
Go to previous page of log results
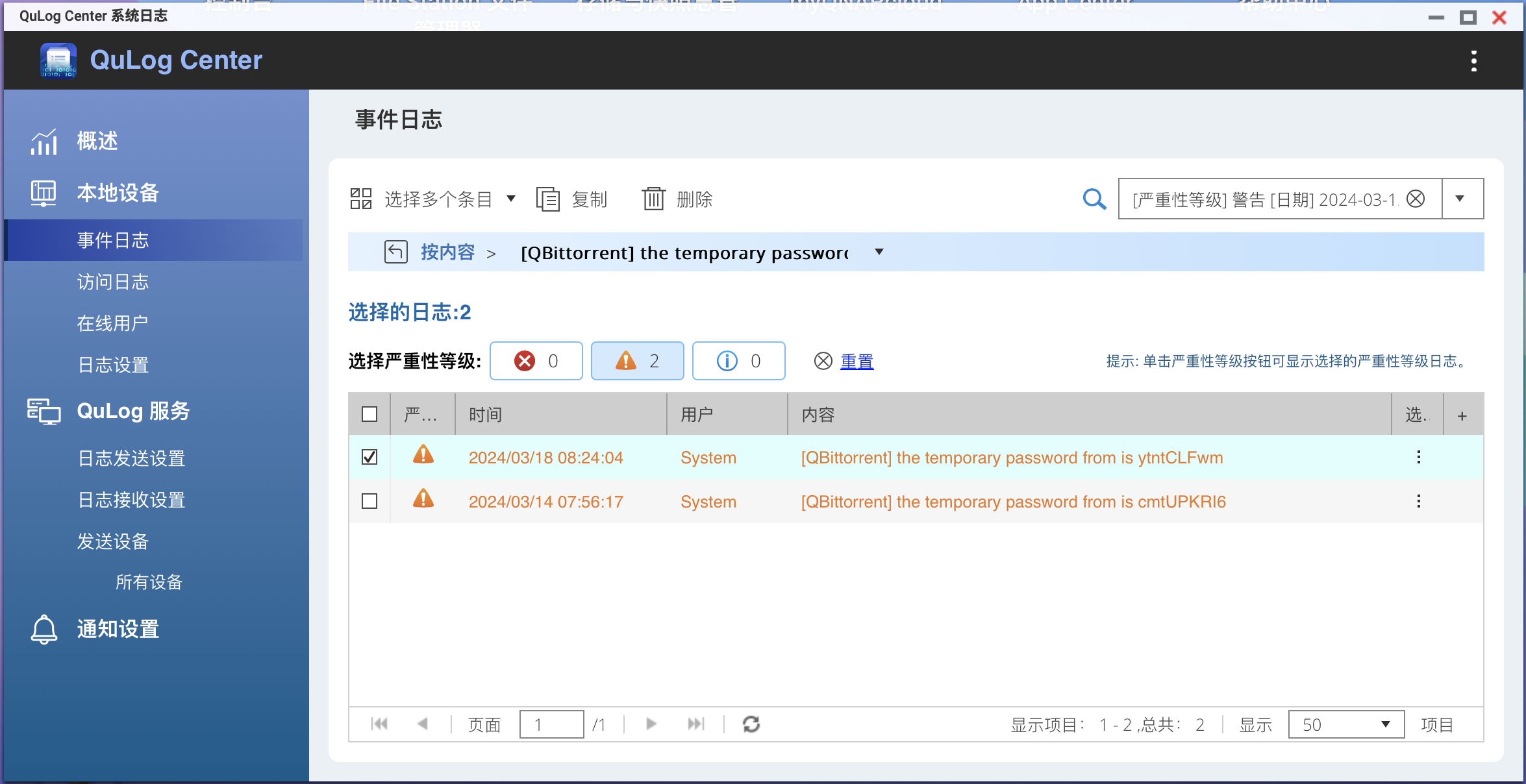point(422,724)
